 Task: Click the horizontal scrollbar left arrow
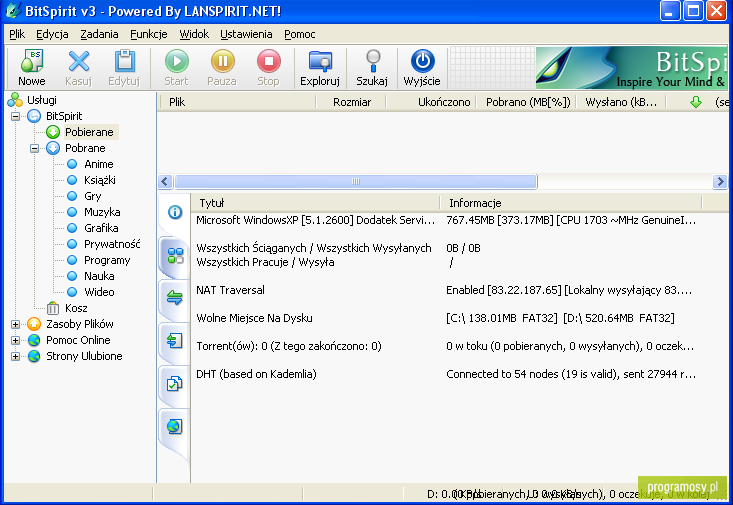(165, 181)
